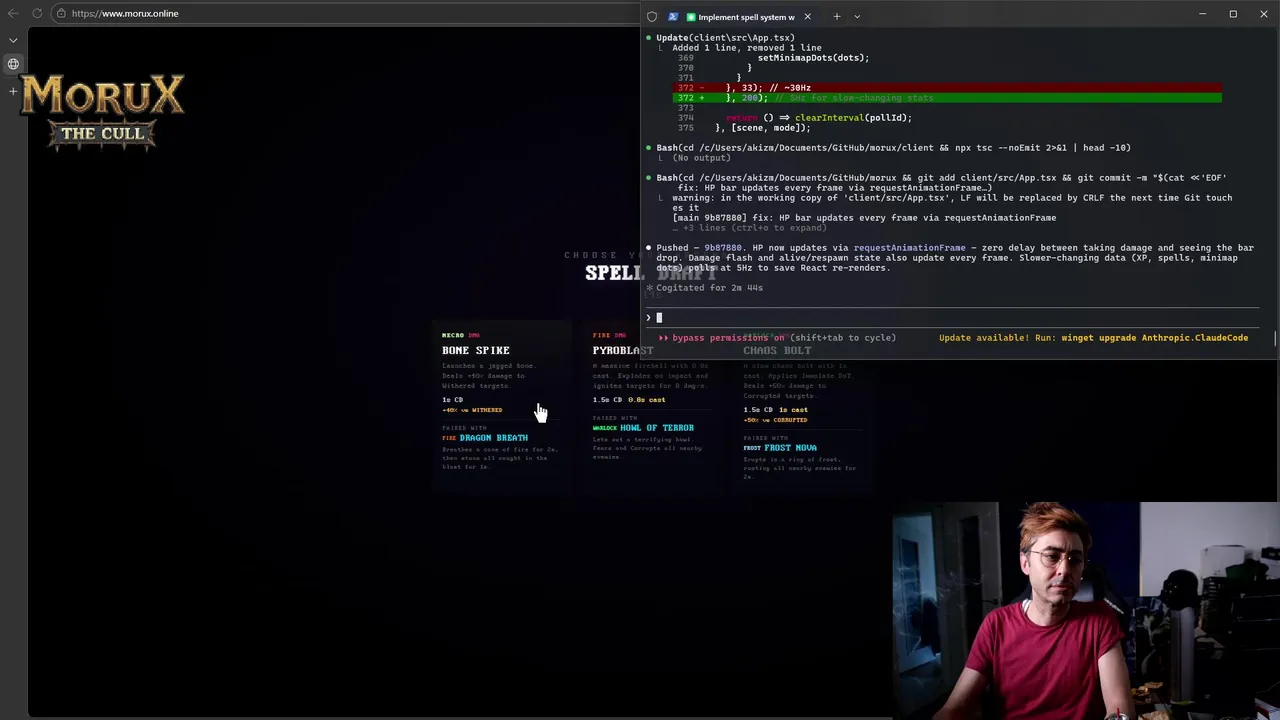Screen dimensions: 1280x720
Task: Click winget upgrade update notice
Action: click(x=1093, y=338)
